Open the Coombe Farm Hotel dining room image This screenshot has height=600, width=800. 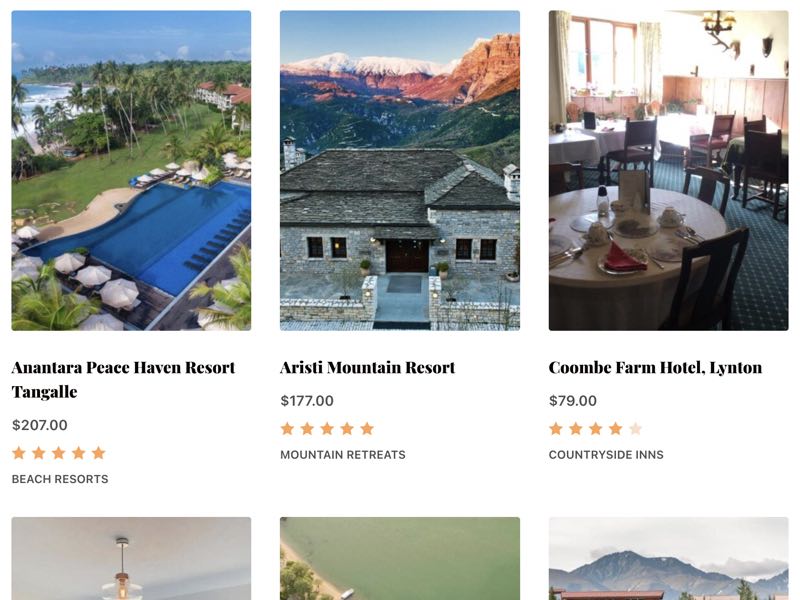[x=668, y=170]
